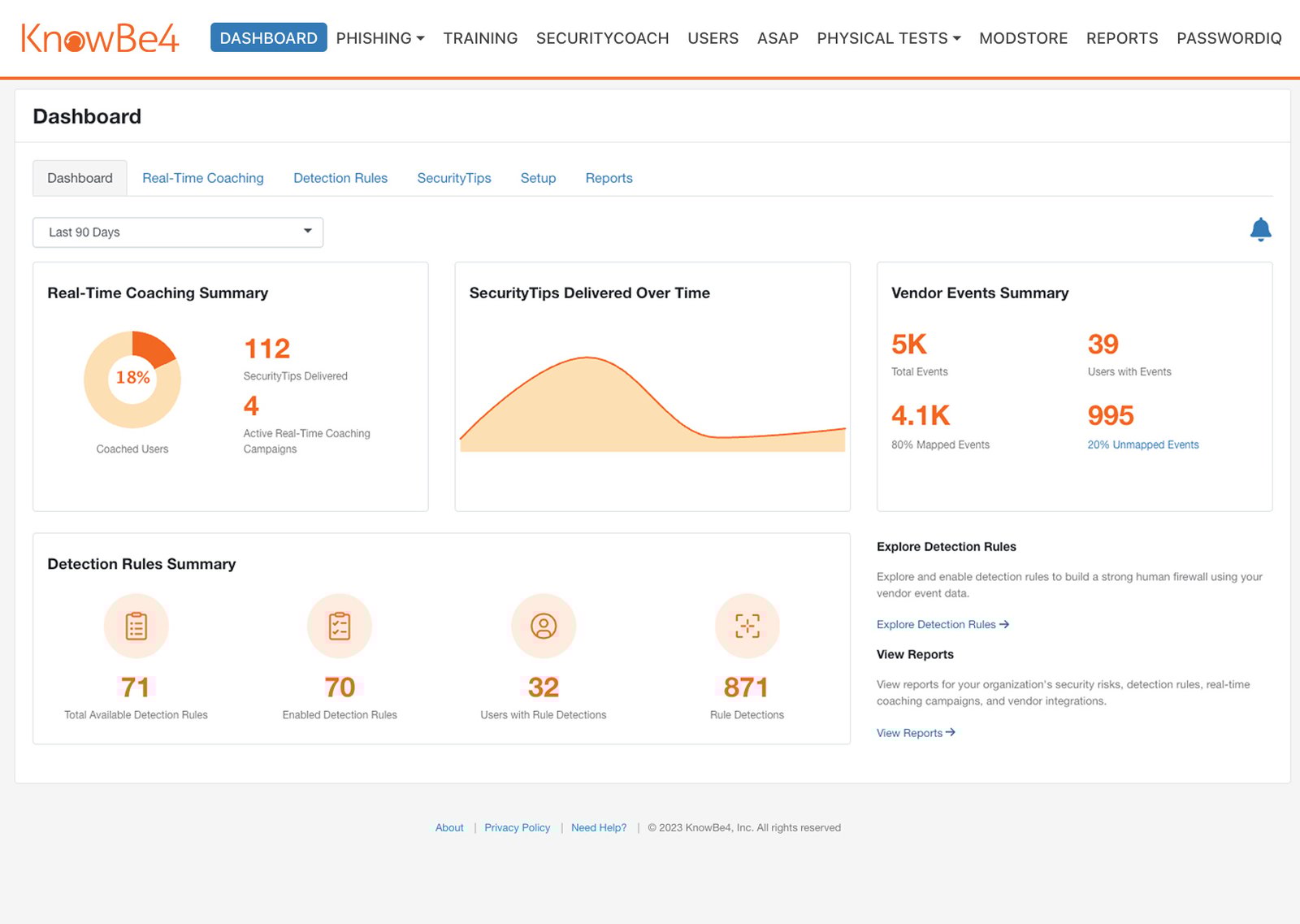Select MODSTORE from the navigation bar
The image size is (1300, 924).
point(1023,37)
